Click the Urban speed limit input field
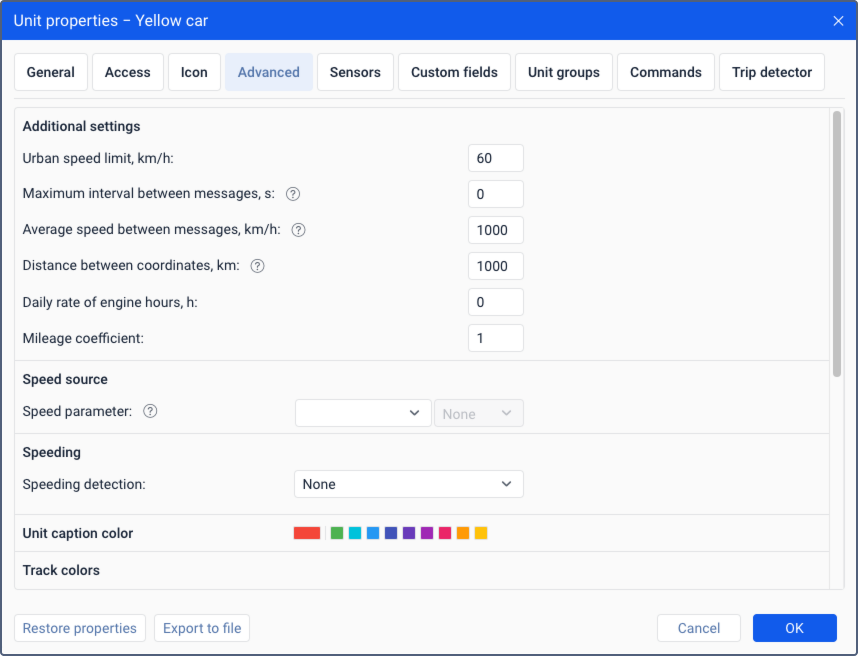Image resolution: width=858 pixels, height=656 pixels. (495, 158)
